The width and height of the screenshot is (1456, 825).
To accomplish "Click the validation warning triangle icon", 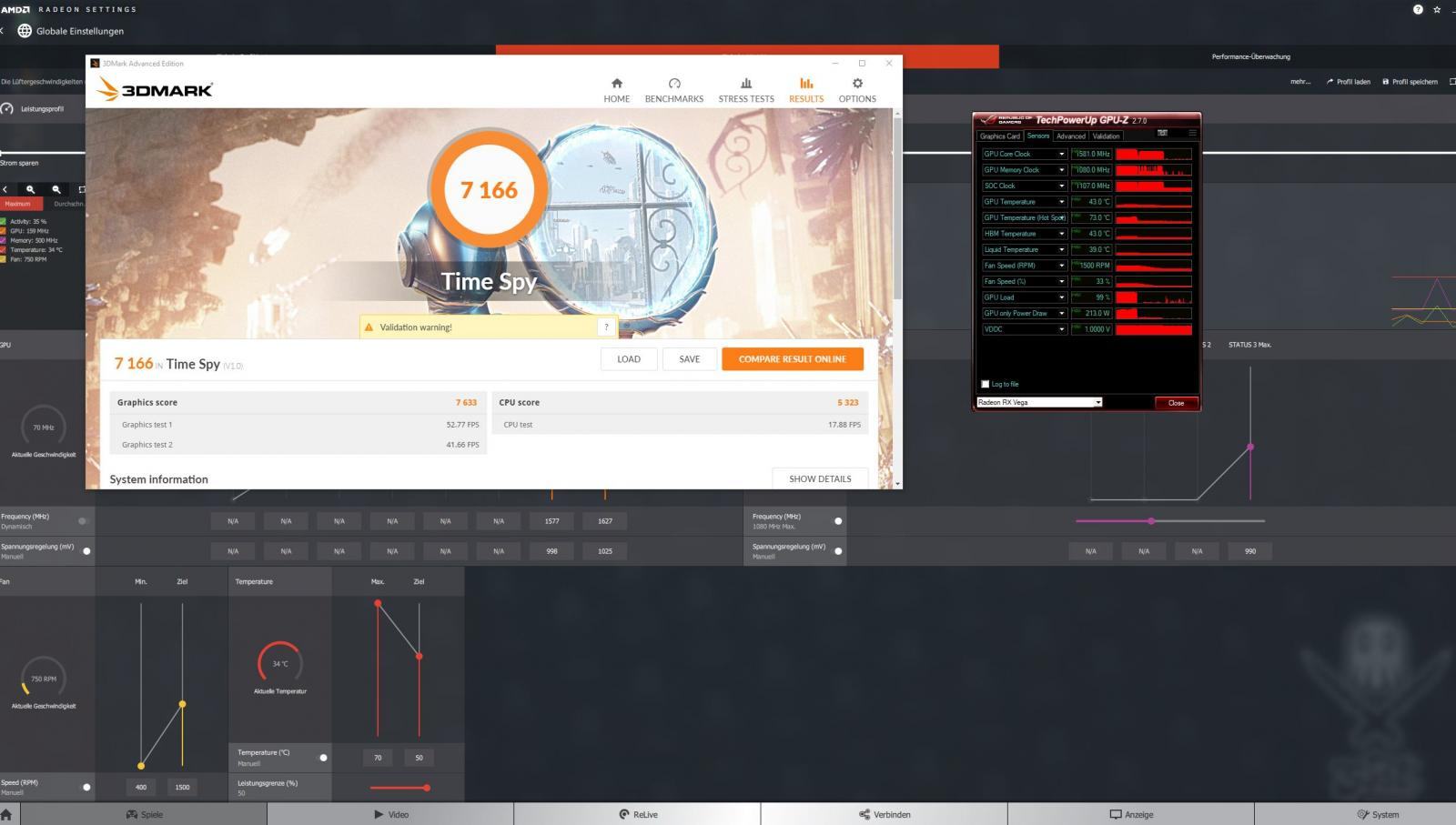I will coord(369,327).
